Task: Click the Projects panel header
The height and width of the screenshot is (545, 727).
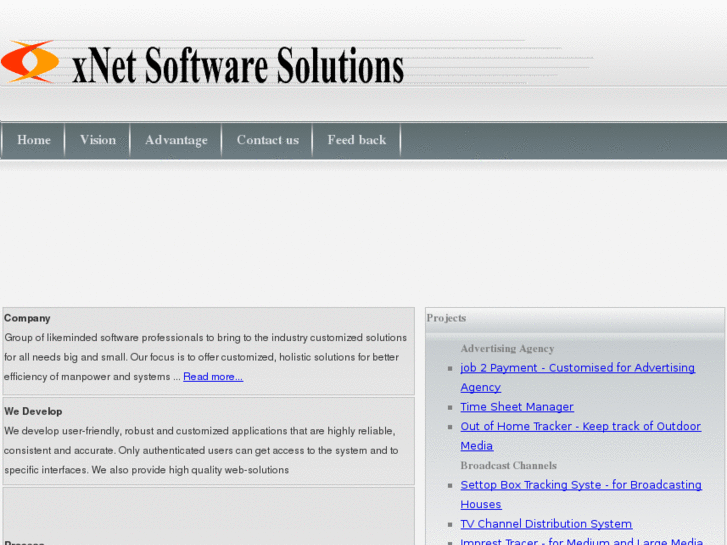Action: 447,318
